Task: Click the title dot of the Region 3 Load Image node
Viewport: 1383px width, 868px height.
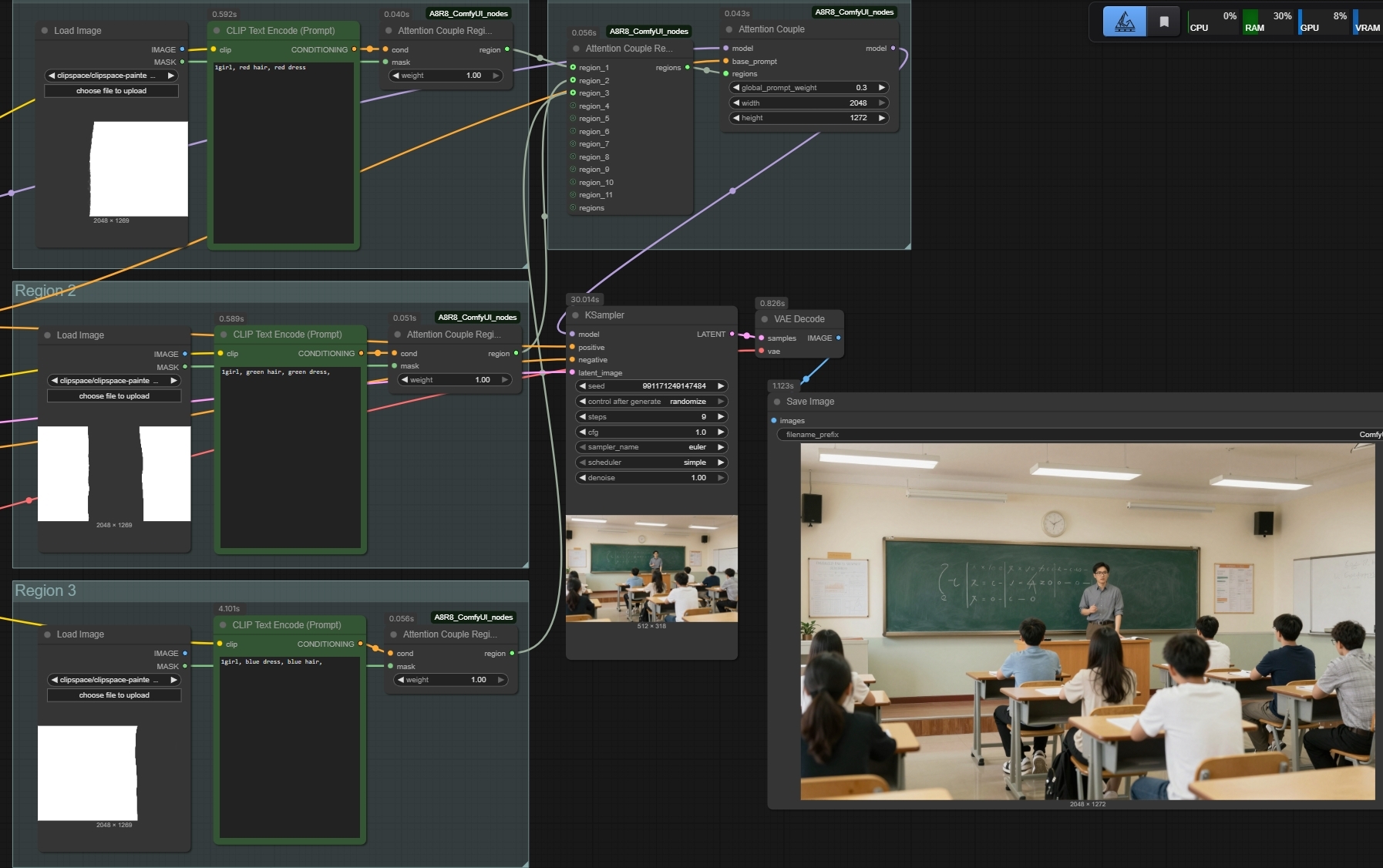Action: click(x=47, y=634)
